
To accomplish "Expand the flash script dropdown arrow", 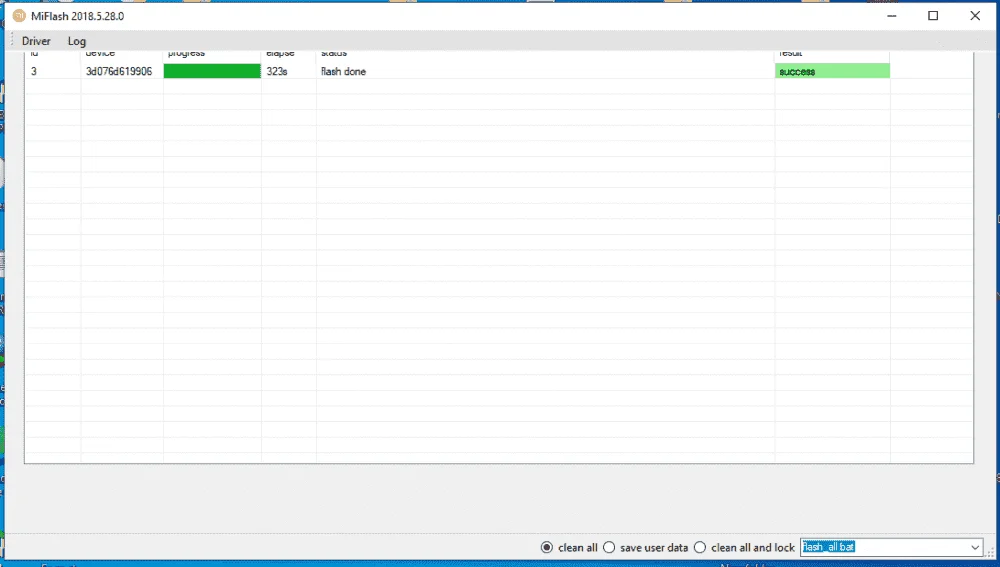I will 974,547.
